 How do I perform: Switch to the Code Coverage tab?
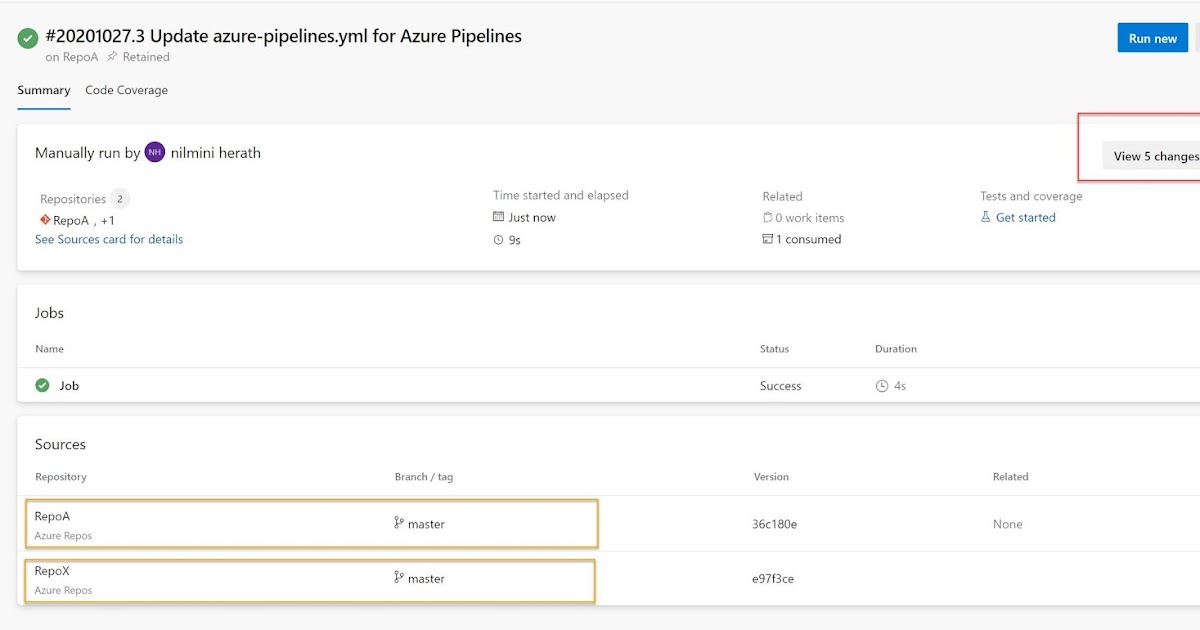click(126, 90)
